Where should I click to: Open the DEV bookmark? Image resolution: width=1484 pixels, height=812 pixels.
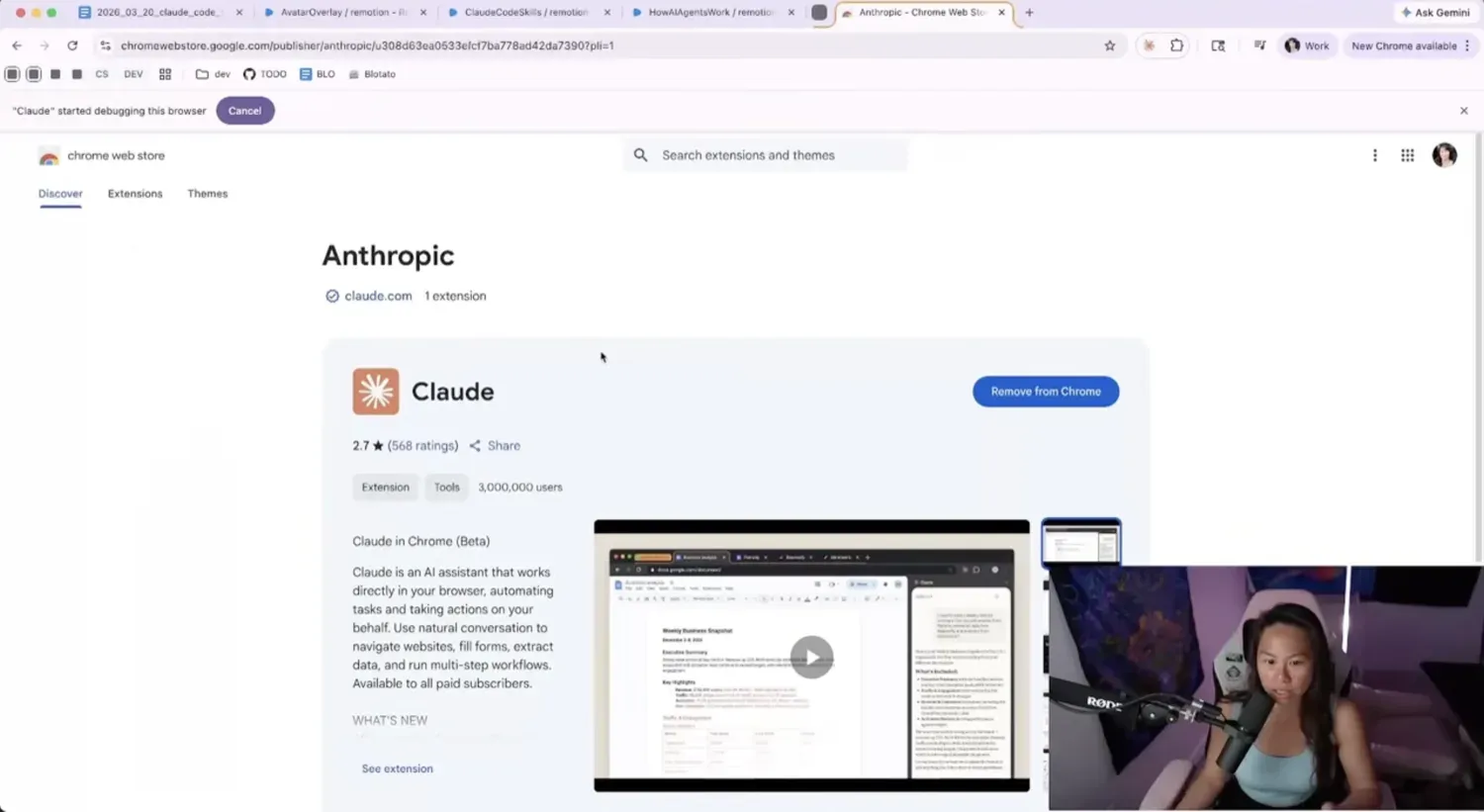click(x=134, y=74)
